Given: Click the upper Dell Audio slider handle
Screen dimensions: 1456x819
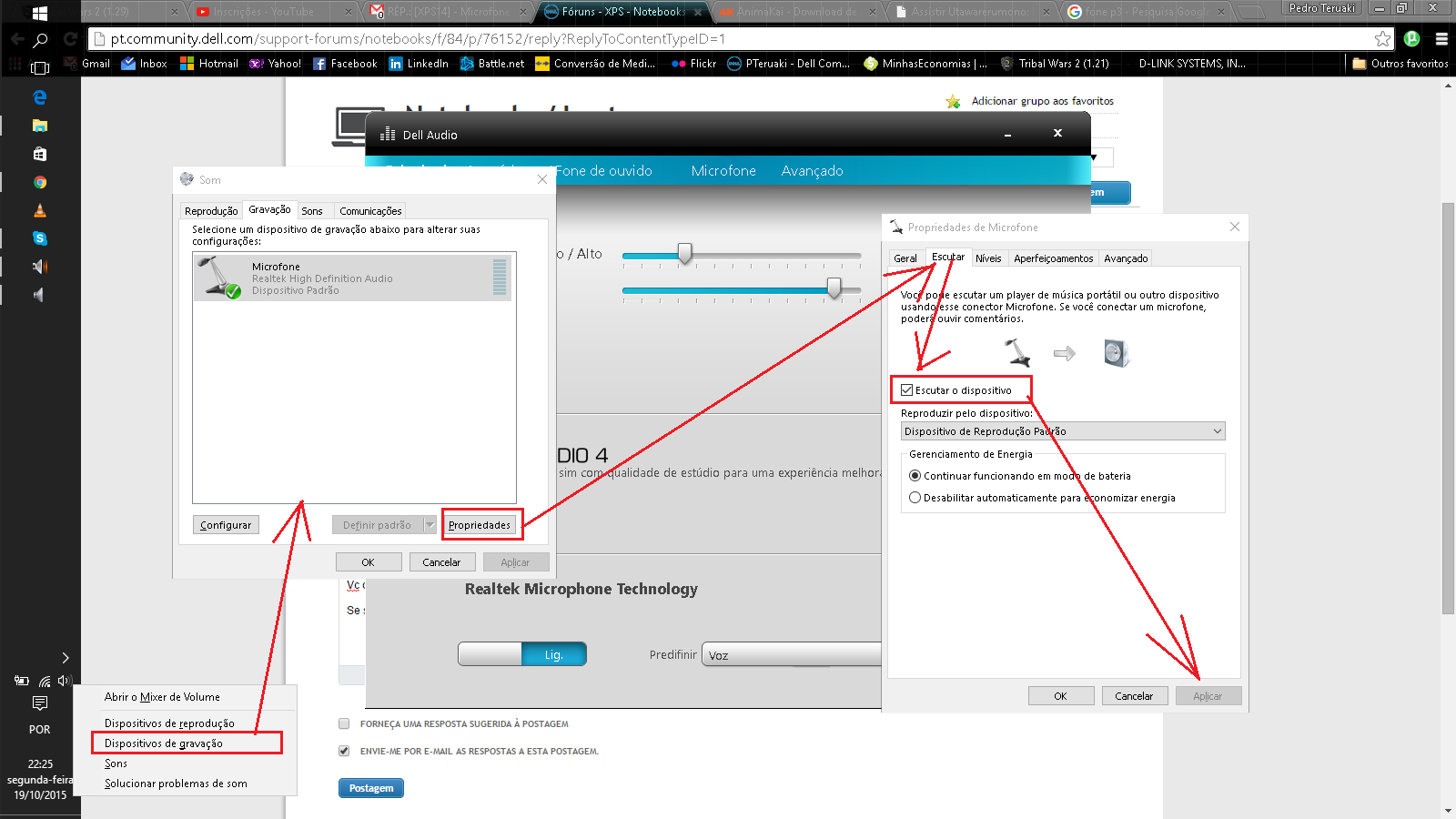Looking at the screenshot, I should [x=685, y=254].
